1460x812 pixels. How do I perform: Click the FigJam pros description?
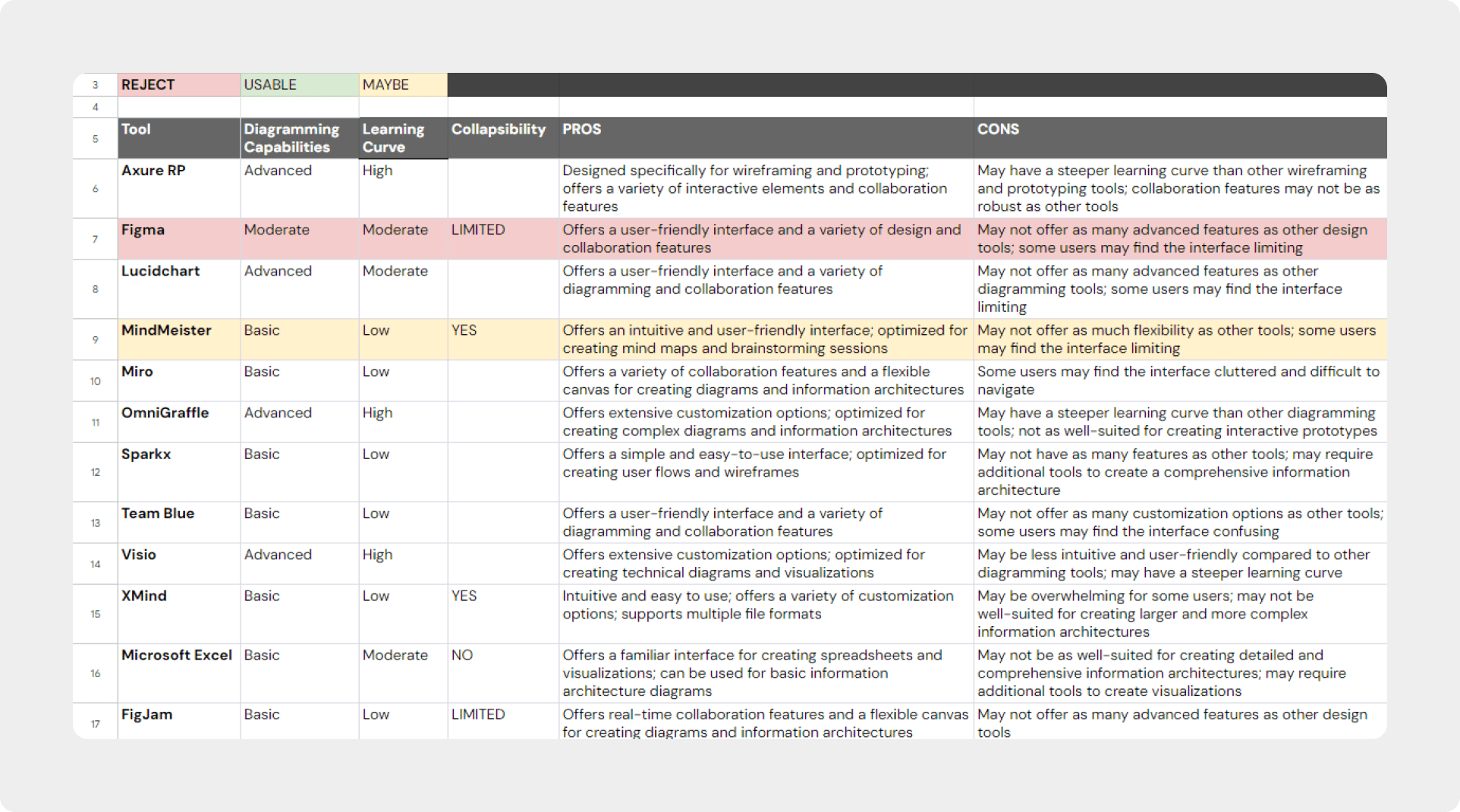[766, 721]
